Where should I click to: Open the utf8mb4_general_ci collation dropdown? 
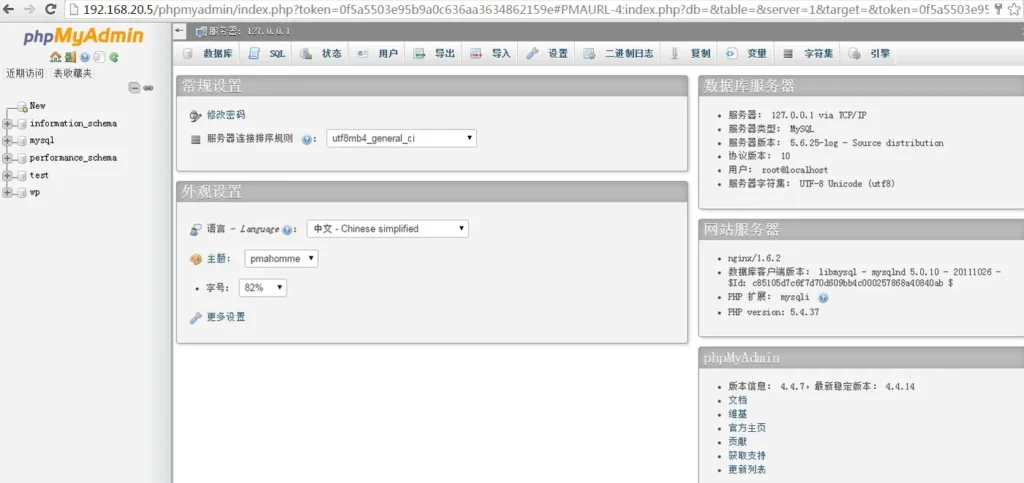coord(401,139)
